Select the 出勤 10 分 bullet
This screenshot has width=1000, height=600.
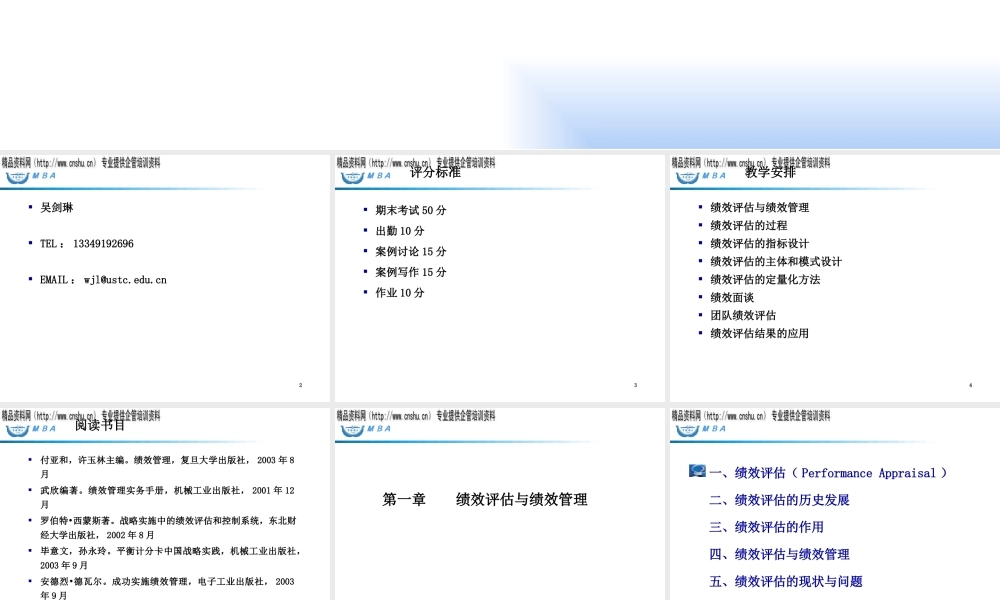(x=400, y=231)
